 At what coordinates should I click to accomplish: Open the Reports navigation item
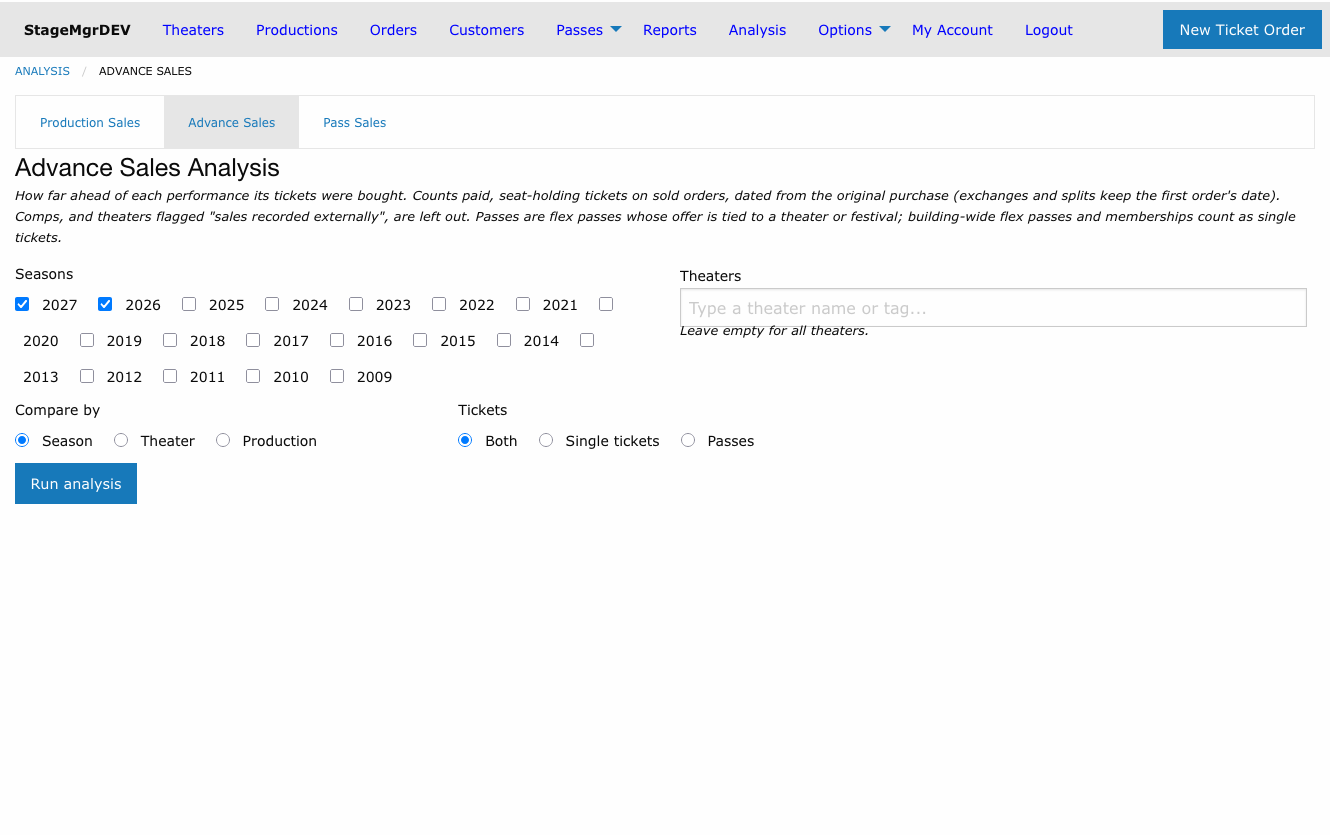pyautogui.click(x=670, y=30)
